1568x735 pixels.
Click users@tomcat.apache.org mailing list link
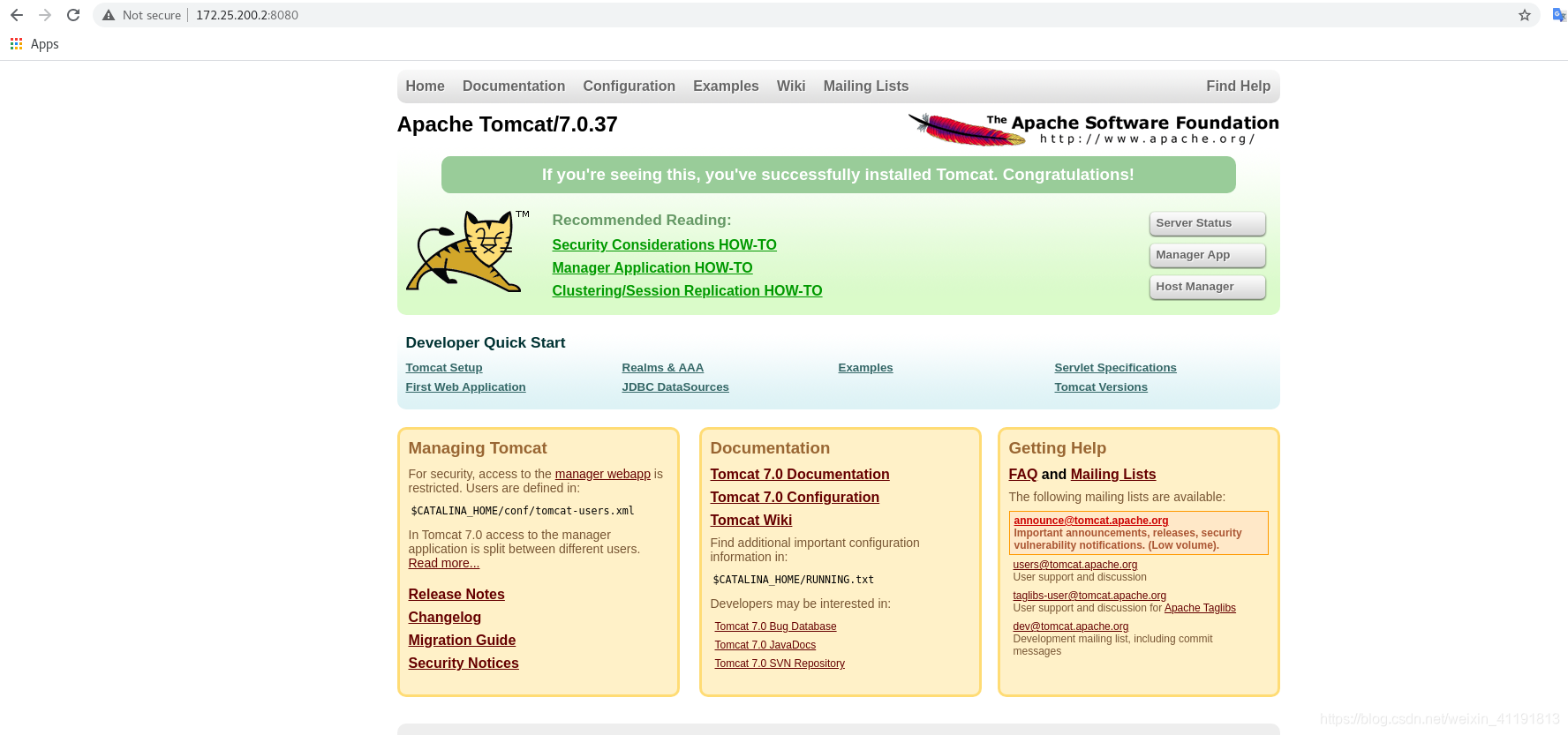point(1074,565)
